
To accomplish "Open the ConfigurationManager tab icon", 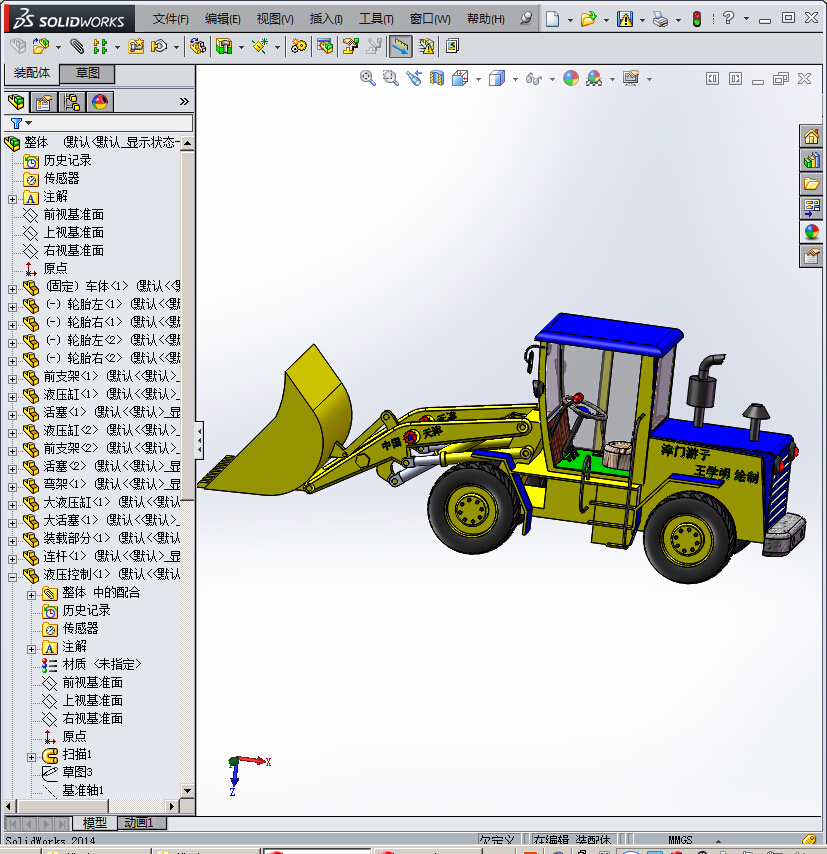I will click(x=72, y=102).
